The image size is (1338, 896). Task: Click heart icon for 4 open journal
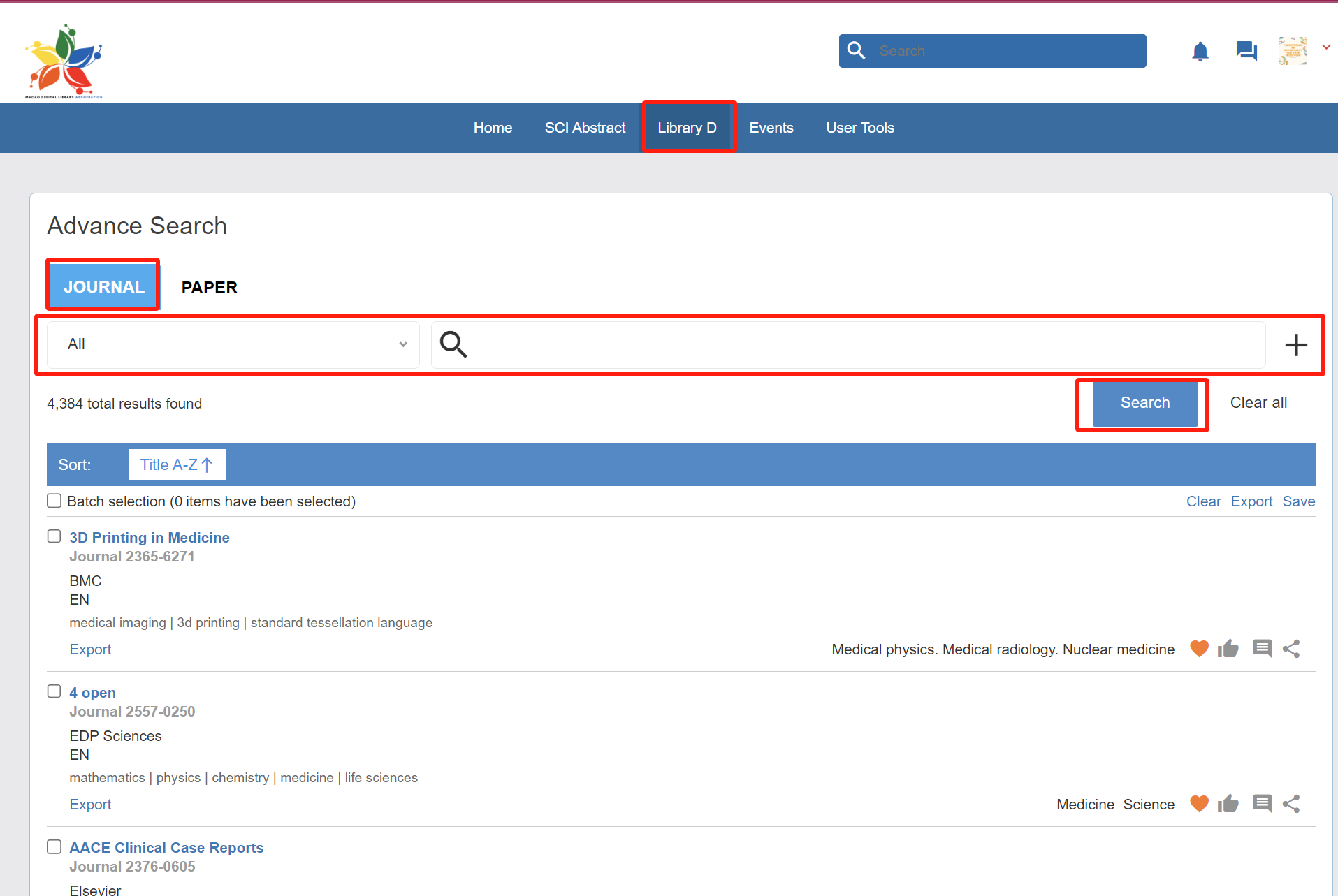(1199, 804)
